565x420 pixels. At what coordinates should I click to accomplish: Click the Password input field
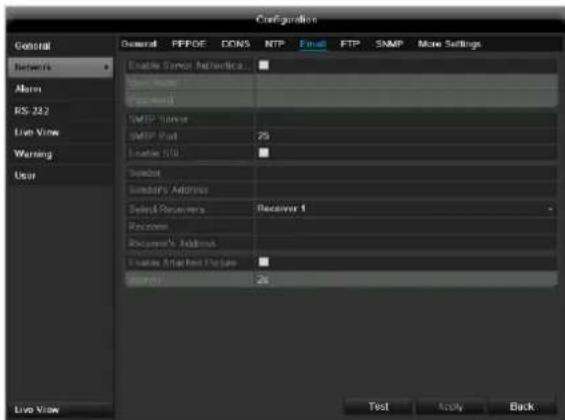(x=405, y=99)
